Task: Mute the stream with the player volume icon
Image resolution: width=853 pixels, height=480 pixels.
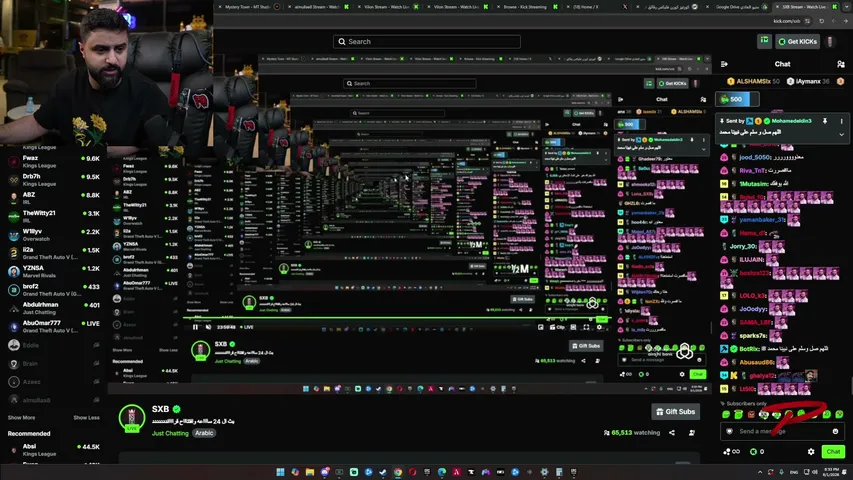Action: (x=208, y=327)
